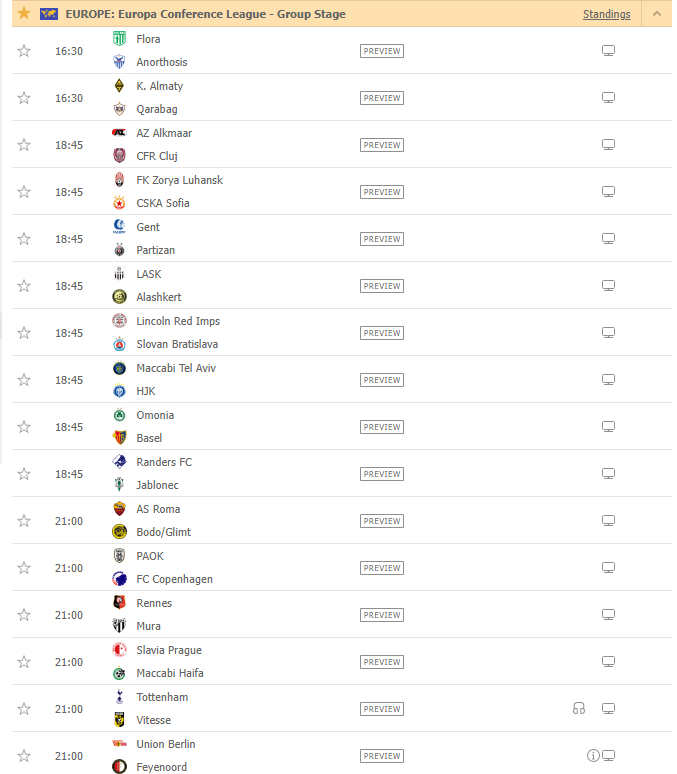Open the Lincoln Red Imps match row
Screen dimensions: 677x774
pos(342,333)
